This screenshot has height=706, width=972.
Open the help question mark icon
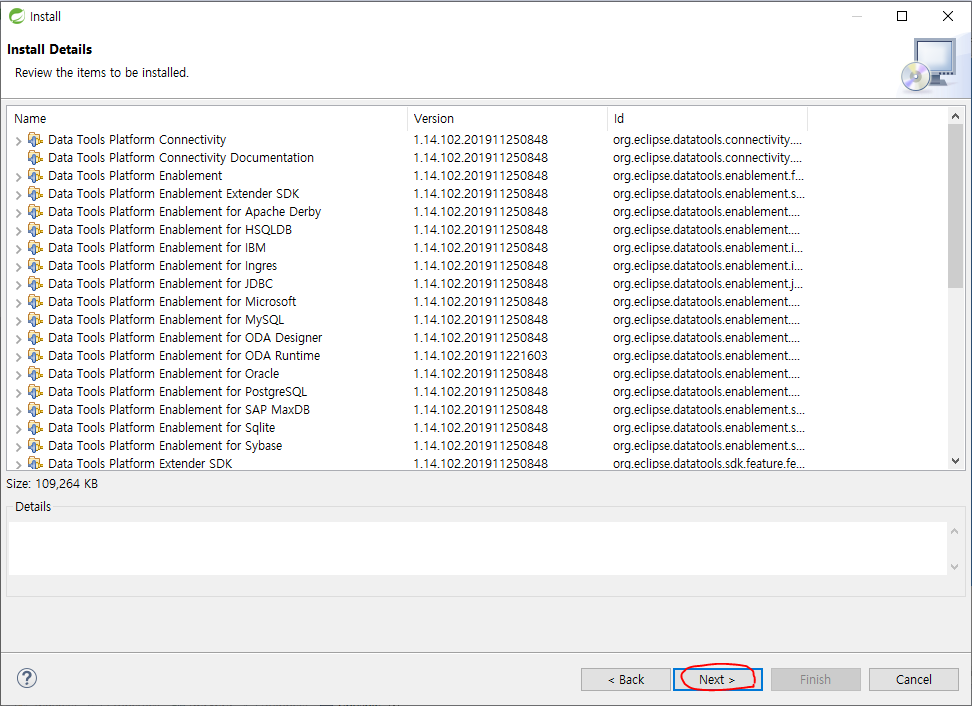pos(27,678)
